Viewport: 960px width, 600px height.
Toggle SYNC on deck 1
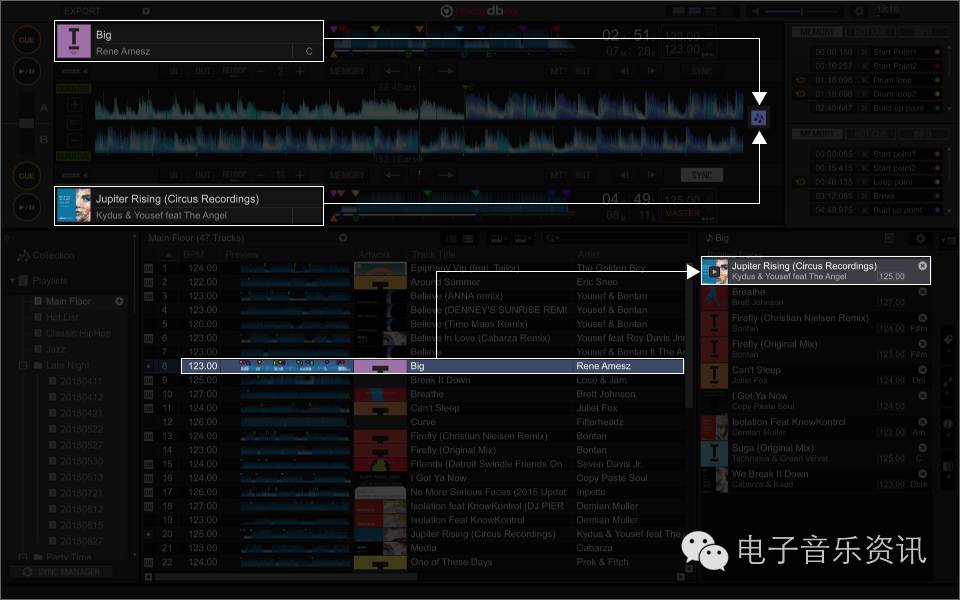click(x=702, y=71)
